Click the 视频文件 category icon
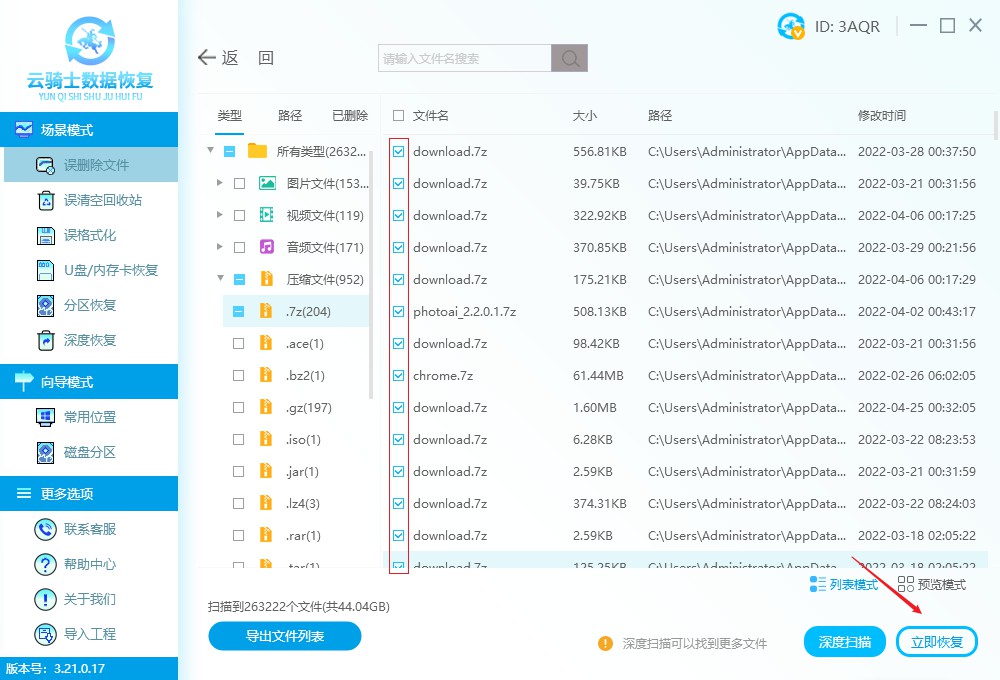 267,215
